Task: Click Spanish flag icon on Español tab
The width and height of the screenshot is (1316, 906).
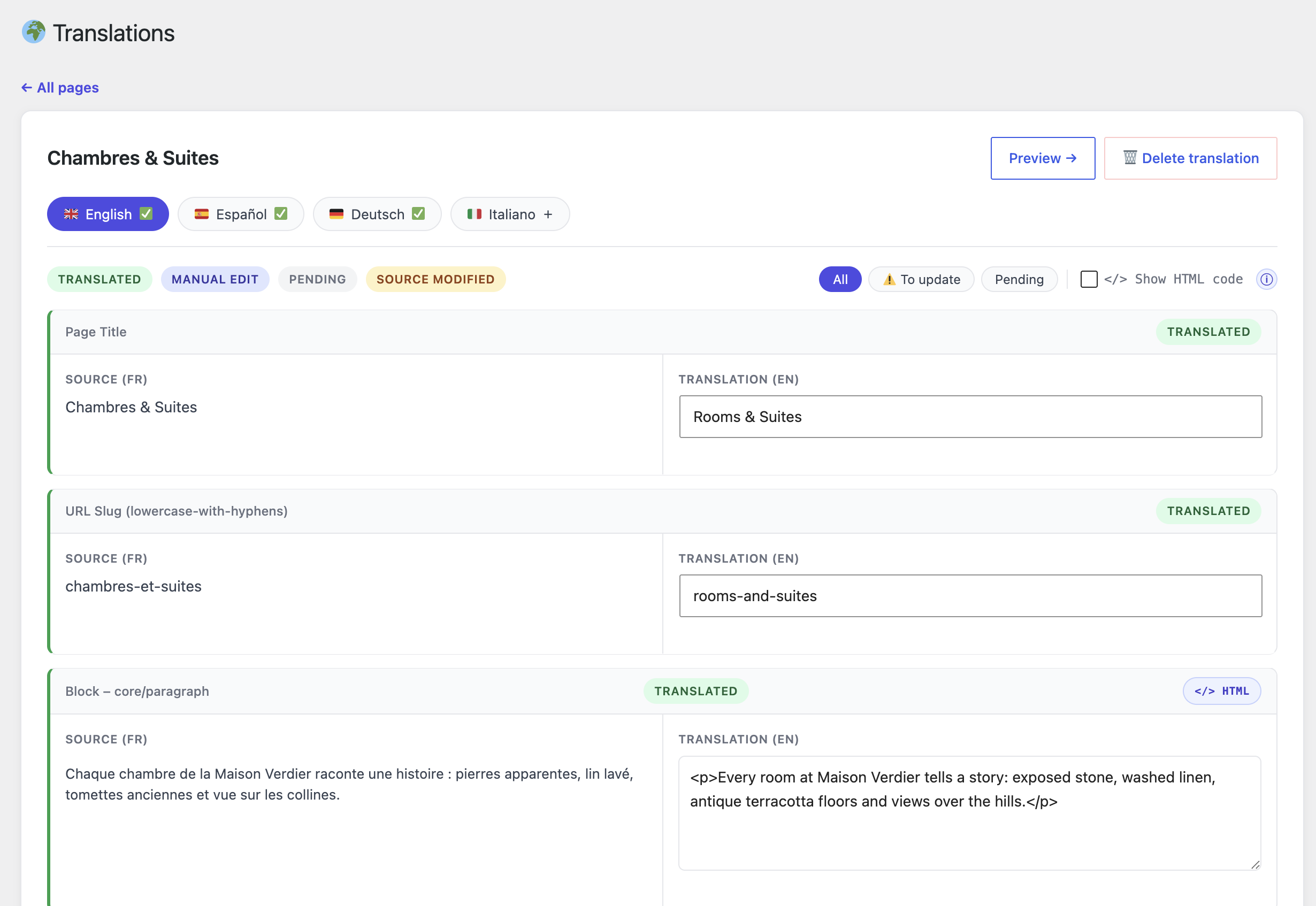Action: 202,214
